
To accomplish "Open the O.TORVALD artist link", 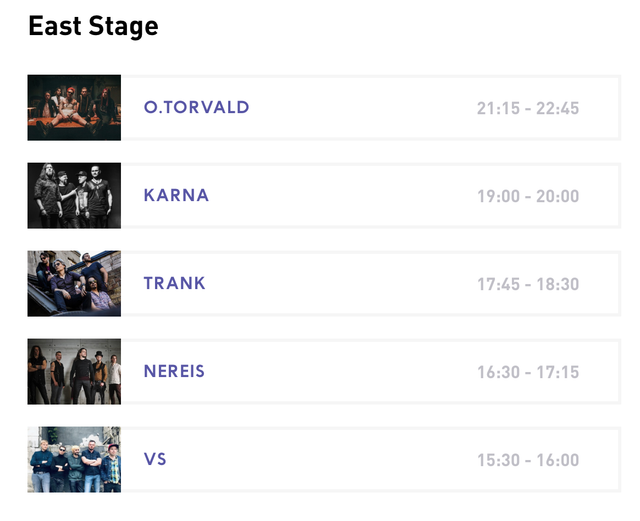I will point(196,108).
